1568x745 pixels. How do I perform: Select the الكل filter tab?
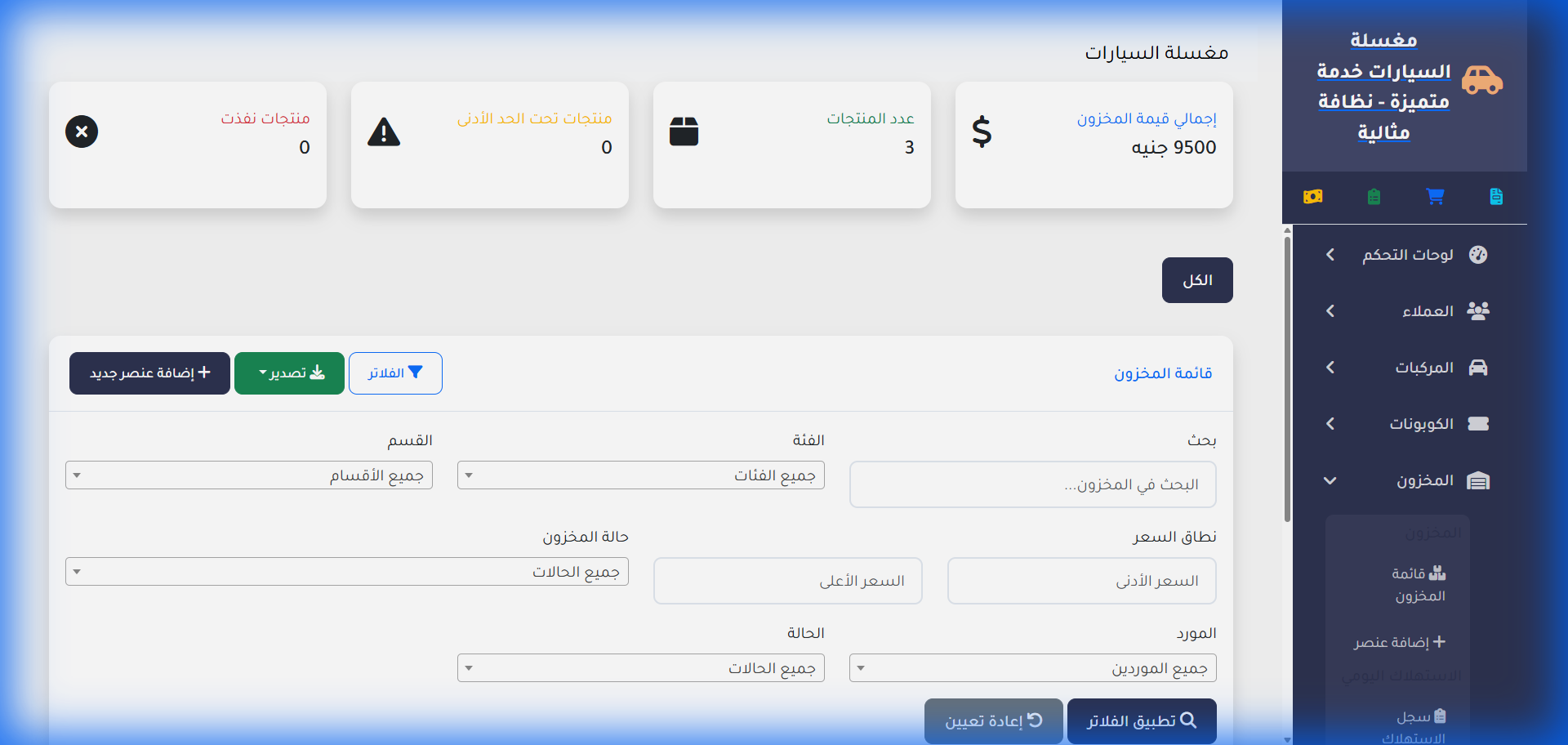click(x=1197, y=280)
